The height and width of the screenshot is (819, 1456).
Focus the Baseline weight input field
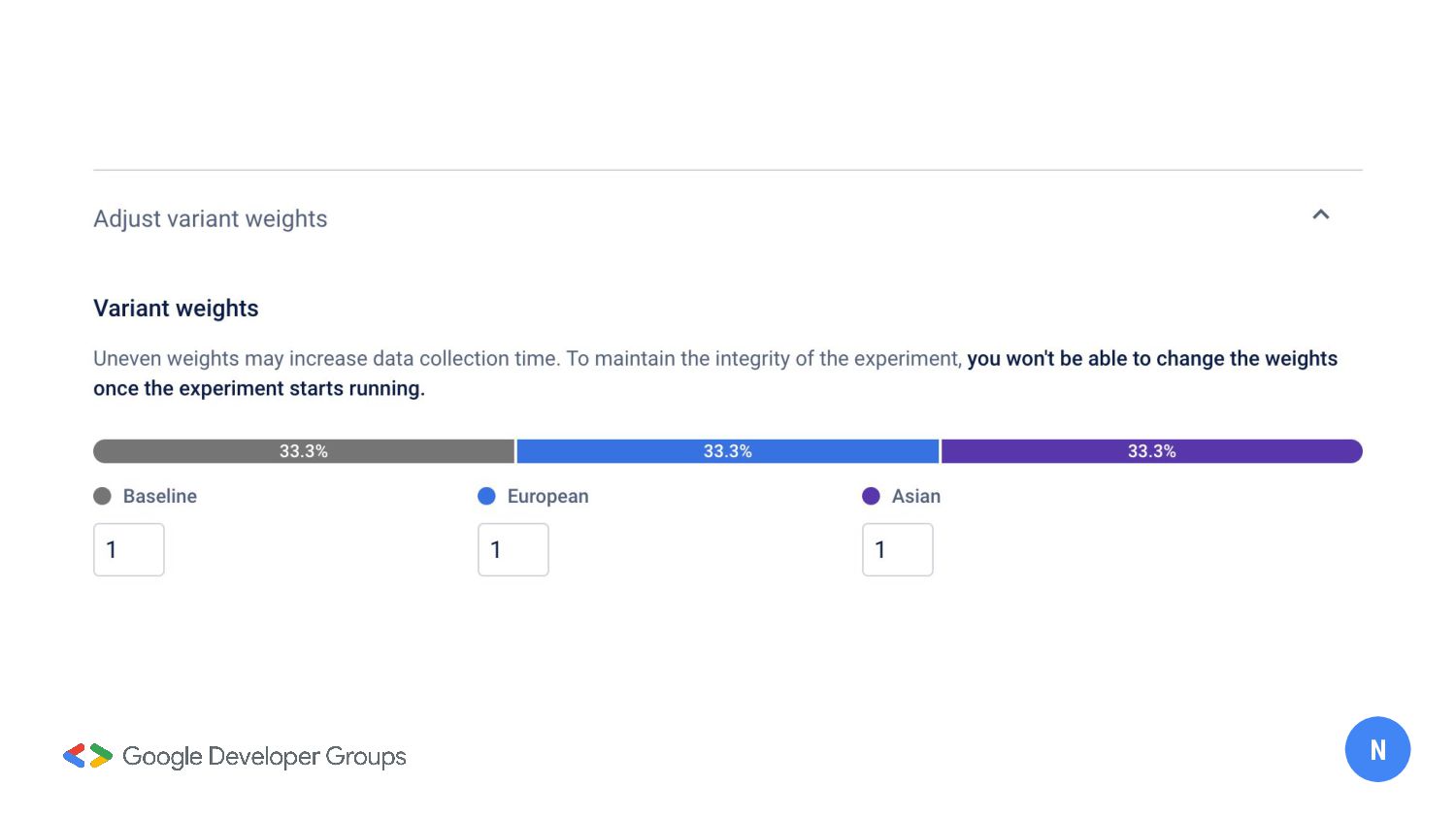pos(129,549)
